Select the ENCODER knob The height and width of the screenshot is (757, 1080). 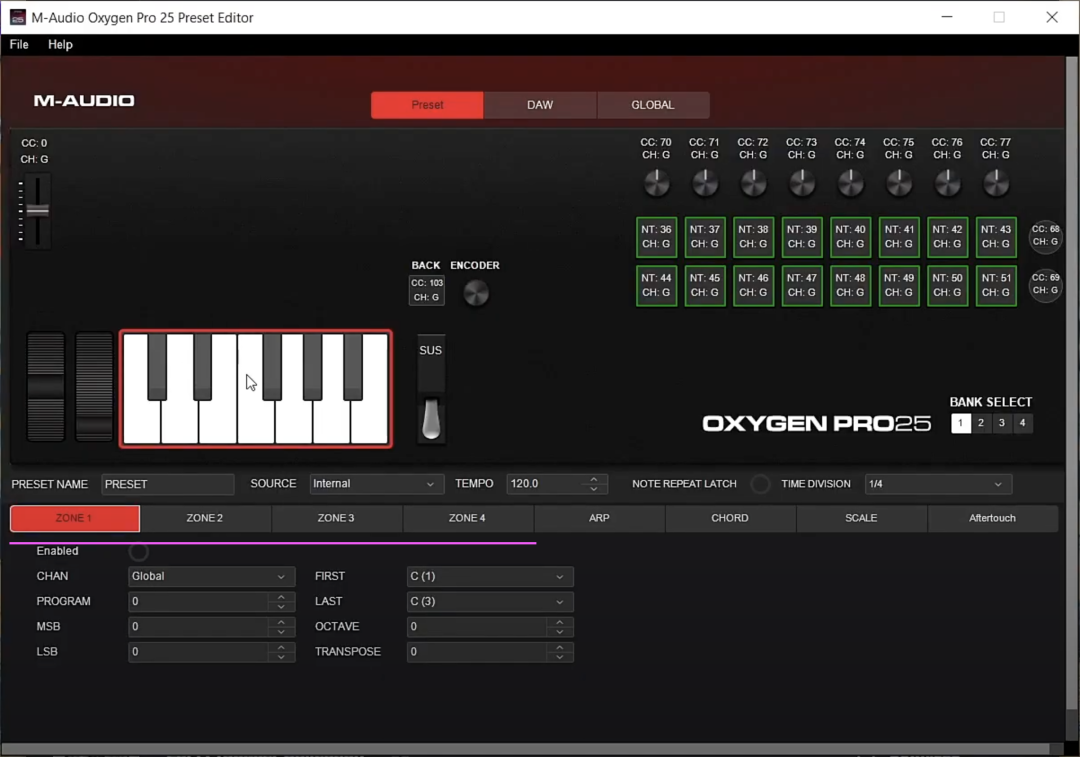point(476,293)
